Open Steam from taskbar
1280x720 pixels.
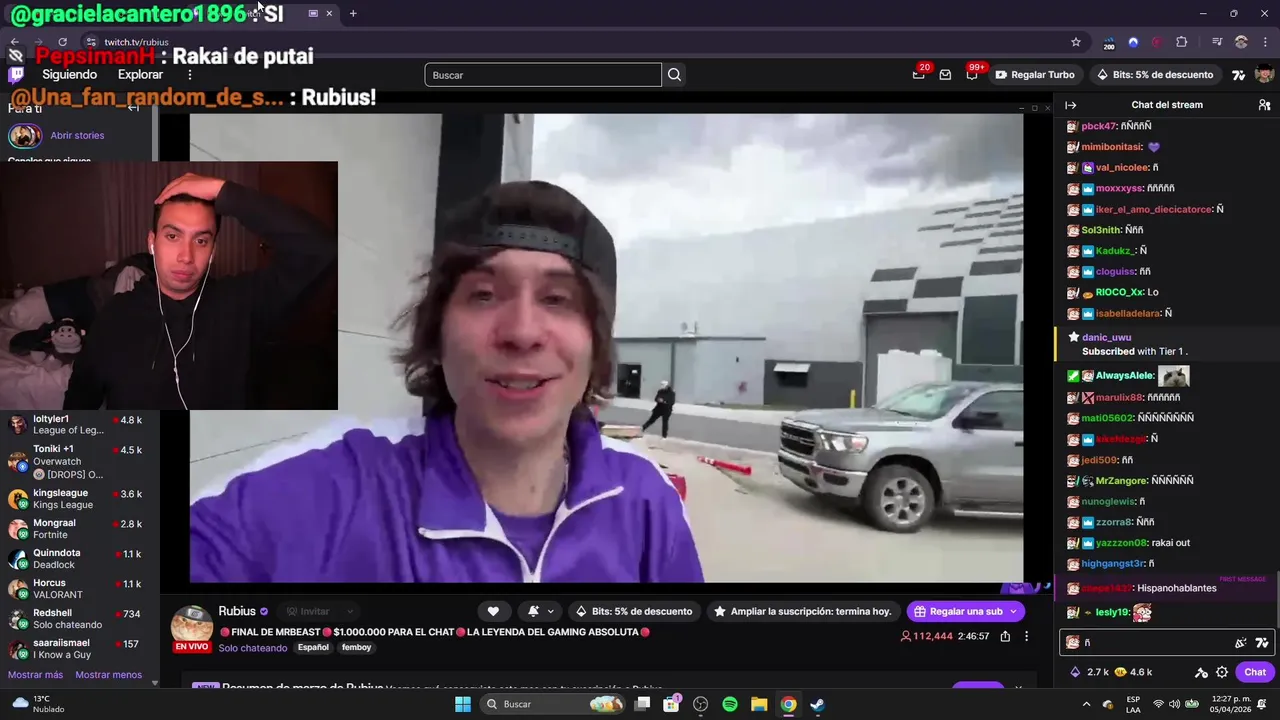[x=817, y=704]
